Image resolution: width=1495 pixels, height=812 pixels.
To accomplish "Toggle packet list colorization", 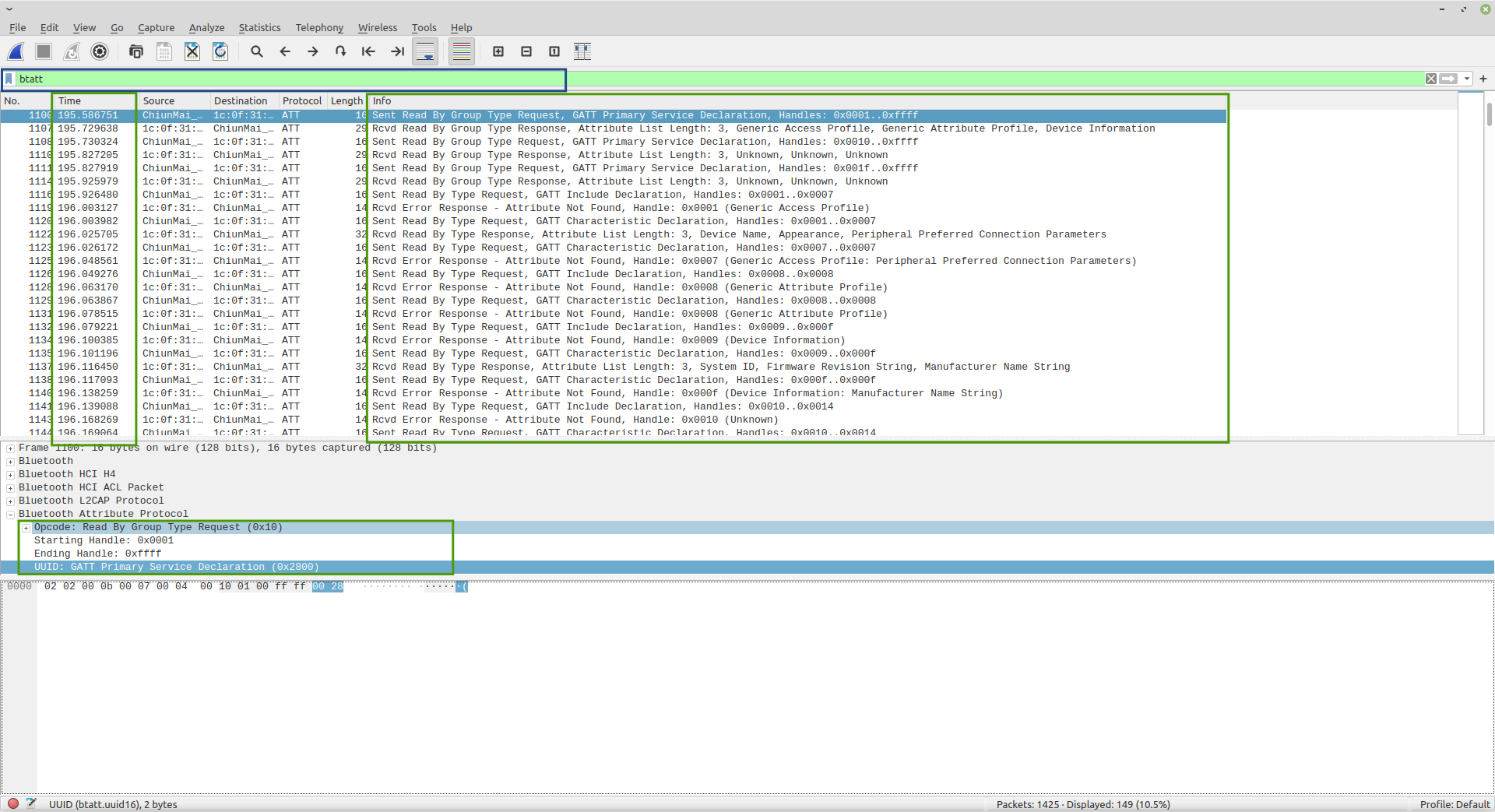I will coord(462,51).
